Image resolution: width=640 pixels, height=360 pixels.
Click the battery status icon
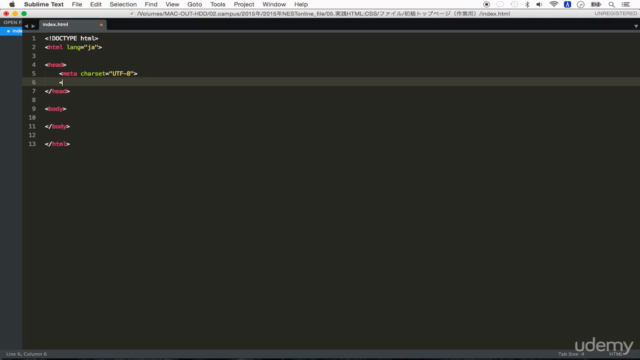596,4
